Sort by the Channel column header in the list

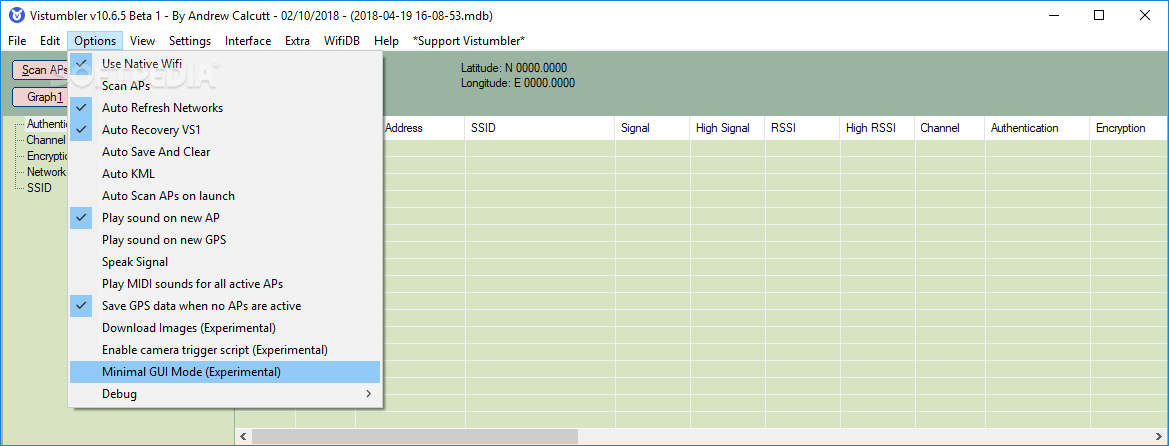coord(950,128)
